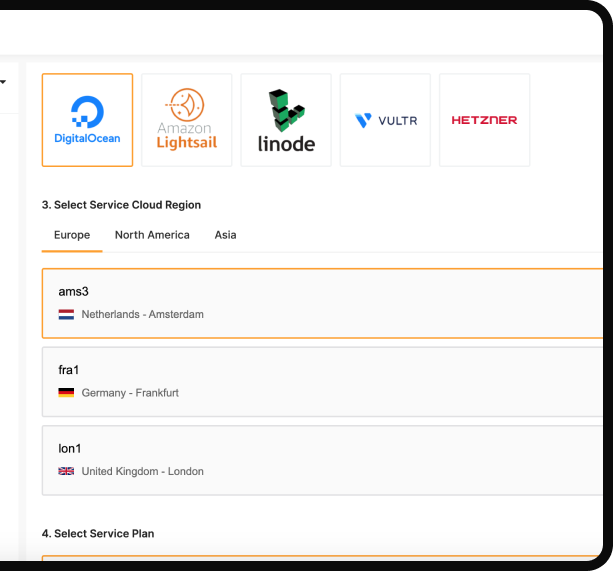
Task: Click the United Kingdom - London text
Action: (x=142, y=471)
